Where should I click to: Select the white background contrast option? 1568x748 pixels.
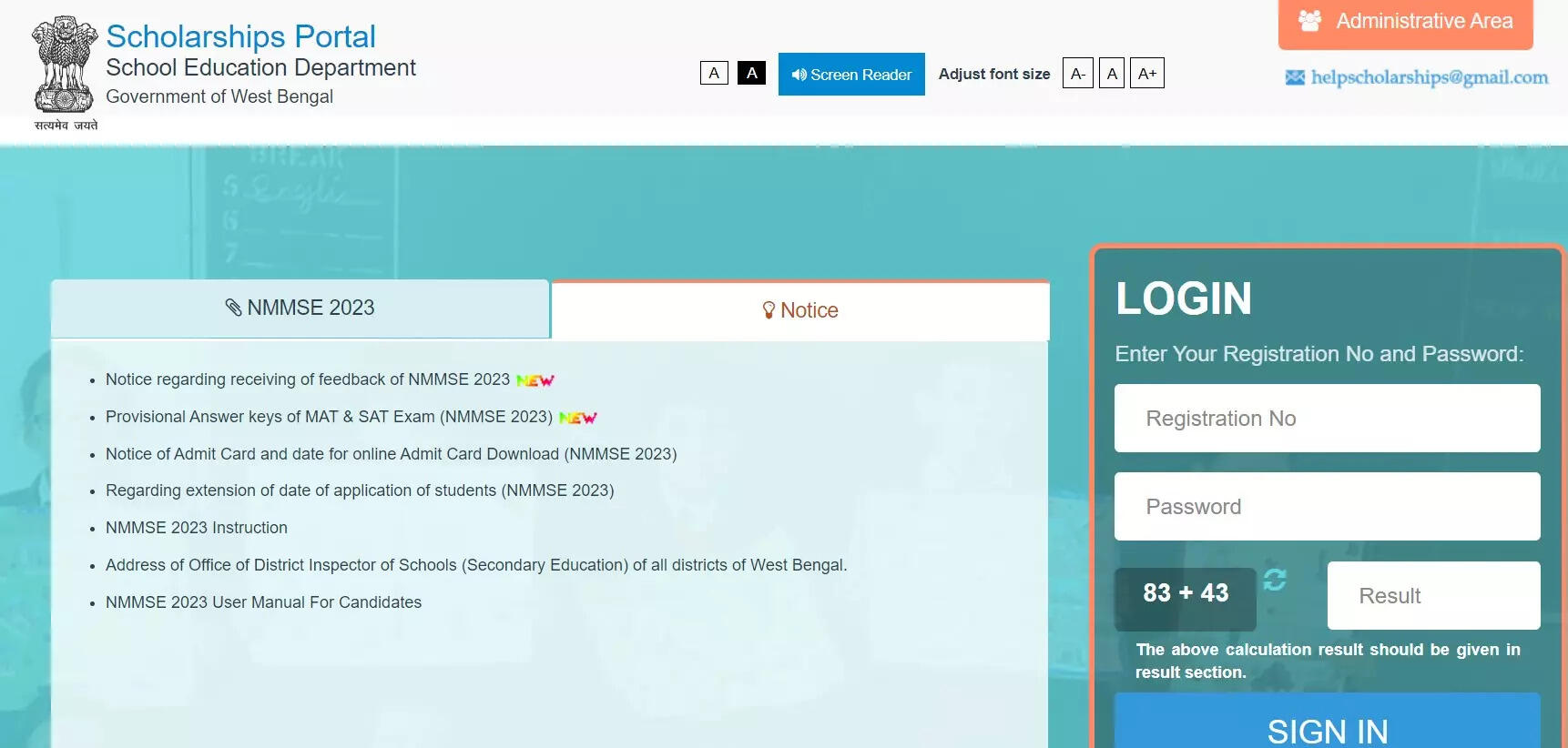coord(714,73)
